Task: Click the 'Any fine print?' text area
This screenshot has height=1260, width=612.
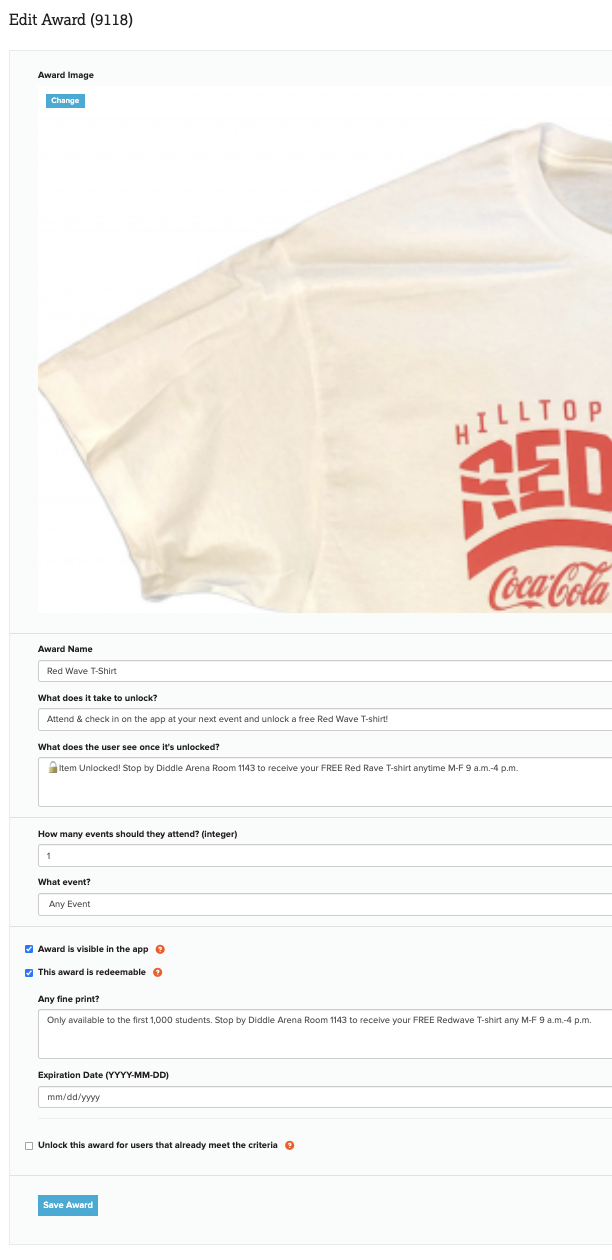Action: (325, 1034)
